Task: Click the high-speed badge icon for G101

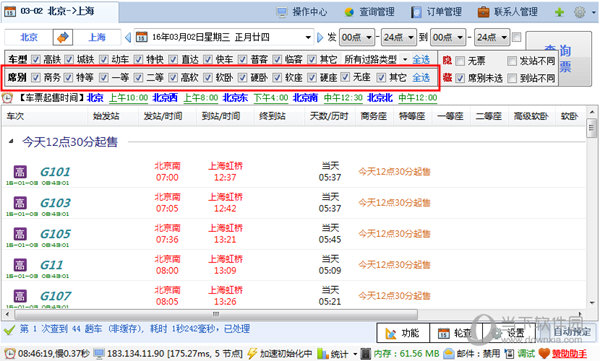Action: pyautogui.click(x=20, y=172)
